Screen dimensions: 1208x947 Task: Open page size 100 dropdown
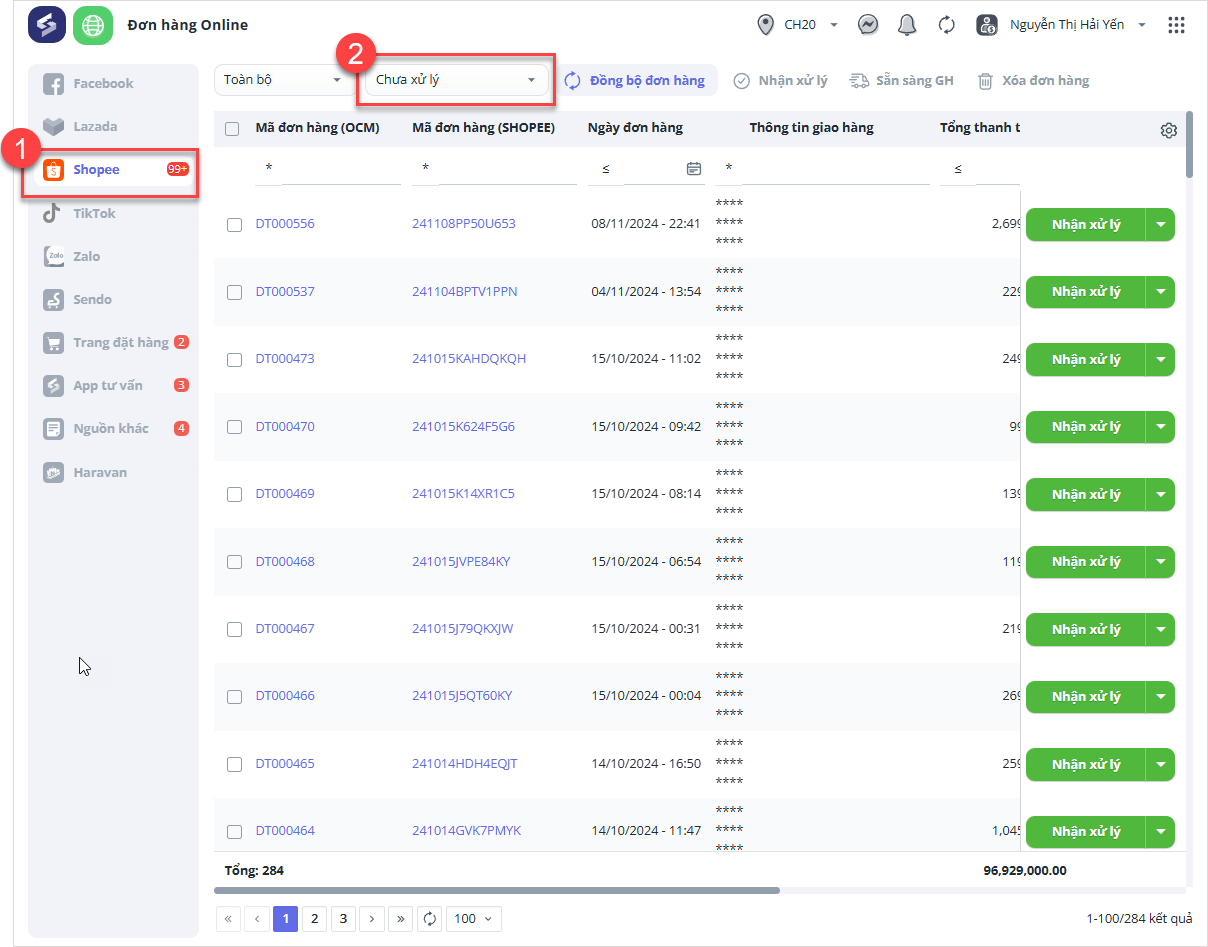(x=474, y=918)
